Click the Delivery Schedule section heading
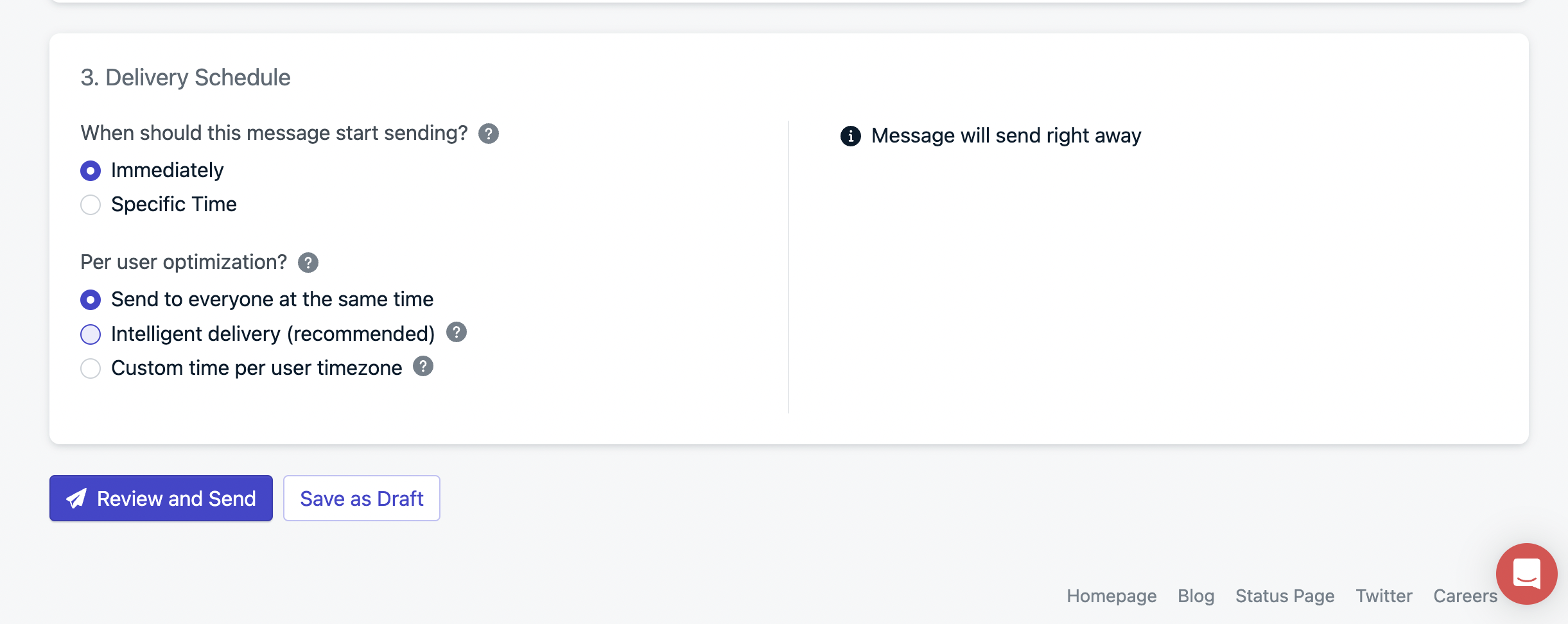Image resolution: width=1568 pixels, height=624 pixels. point(186,78)
